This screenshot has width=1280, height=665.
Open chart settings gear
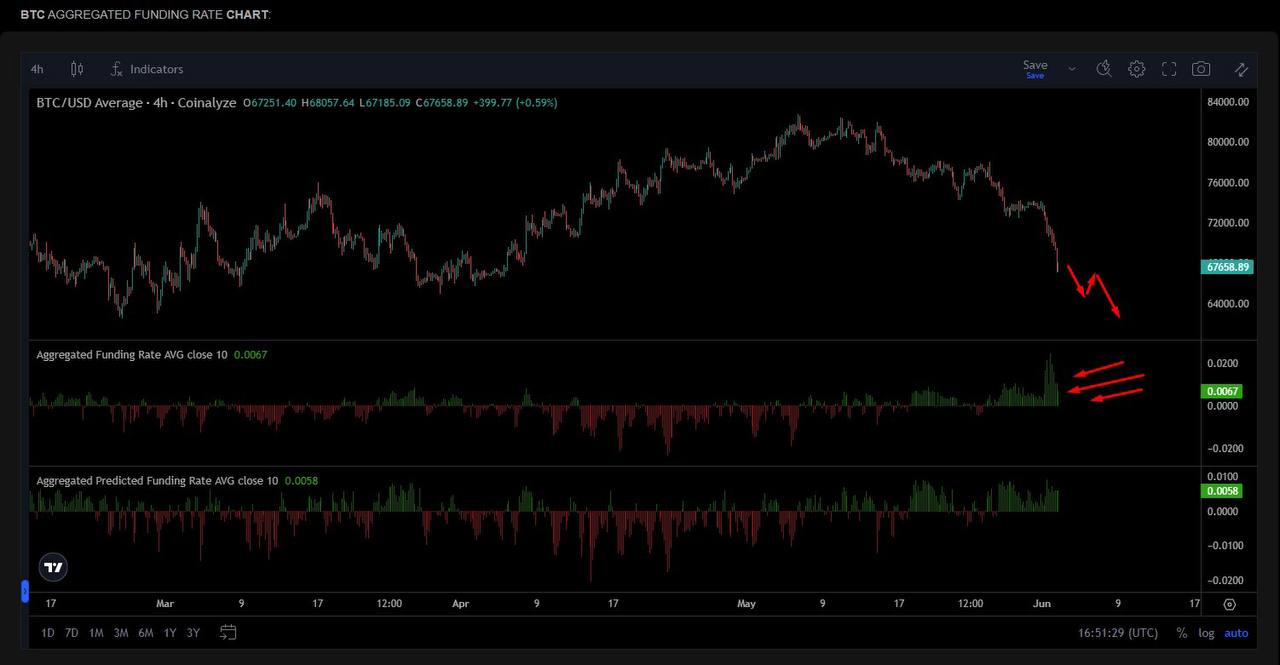[x=1137, y=69]
